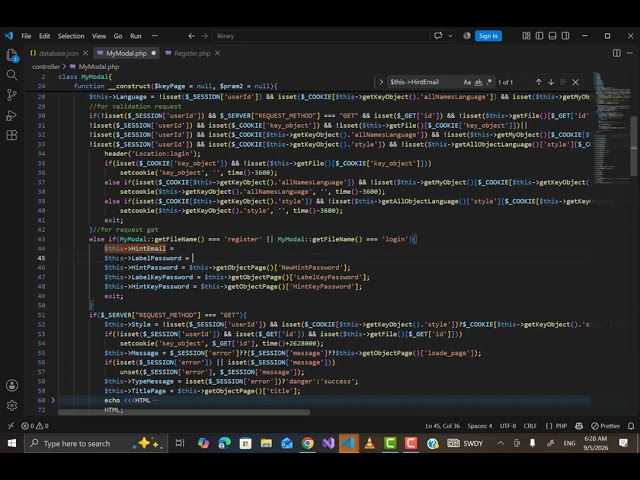Open editor More Actions ellipsis
The height and width of the screenshot is (480, 640).
pos(630,53)
